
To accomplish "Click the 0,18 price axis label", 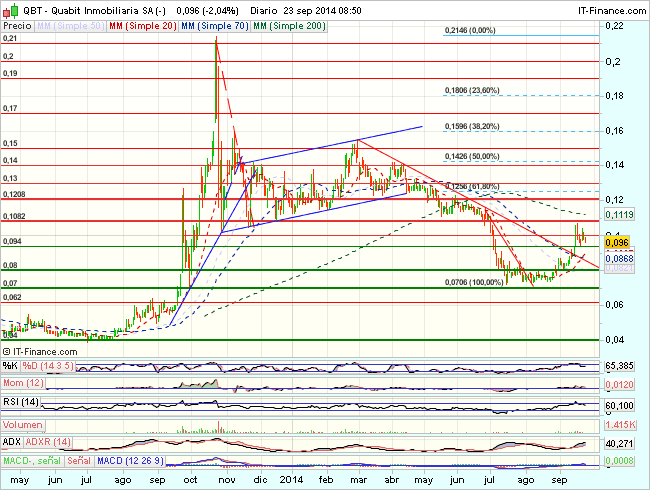I will click(x=614, y=96).
